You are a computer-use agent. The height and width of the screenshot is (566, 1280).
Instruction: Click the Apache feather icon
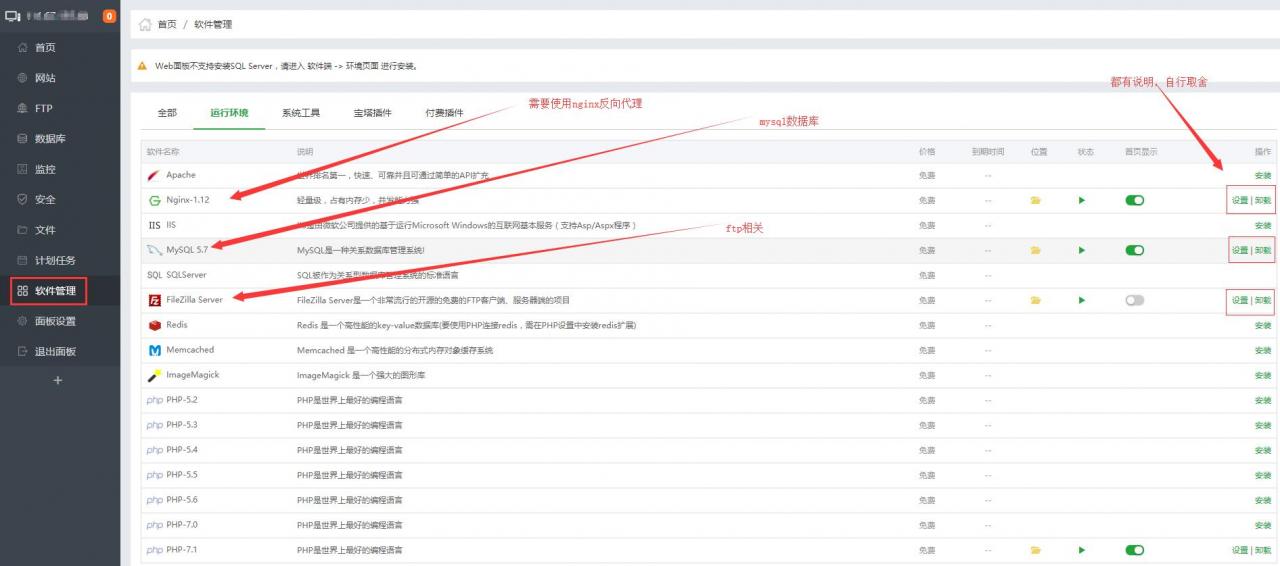pos(154,175)
